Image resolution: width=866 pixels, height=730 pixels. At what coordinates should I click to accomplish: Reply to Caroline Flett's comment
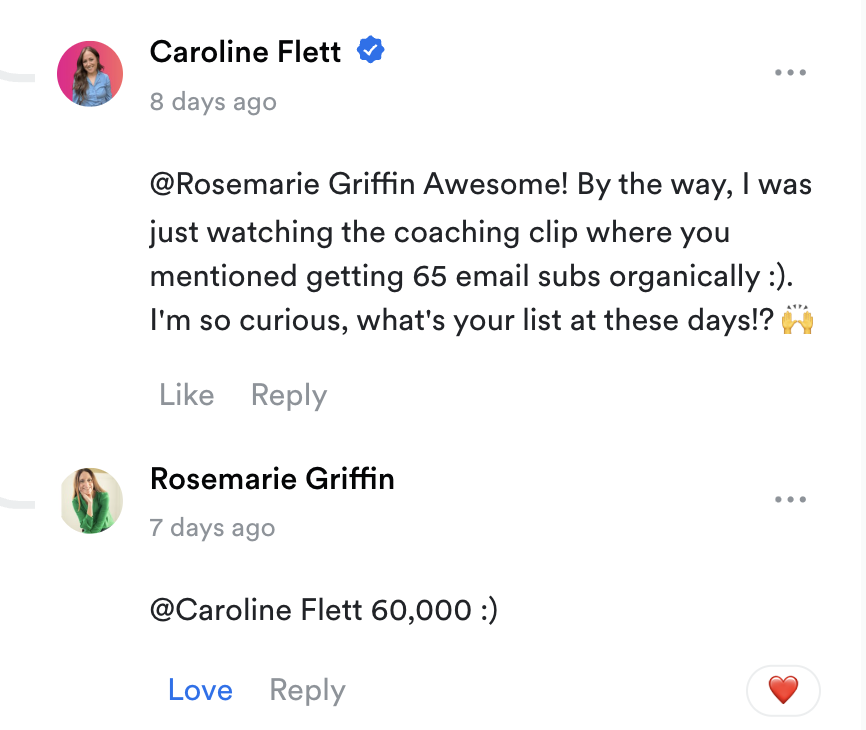click(288, 395)
